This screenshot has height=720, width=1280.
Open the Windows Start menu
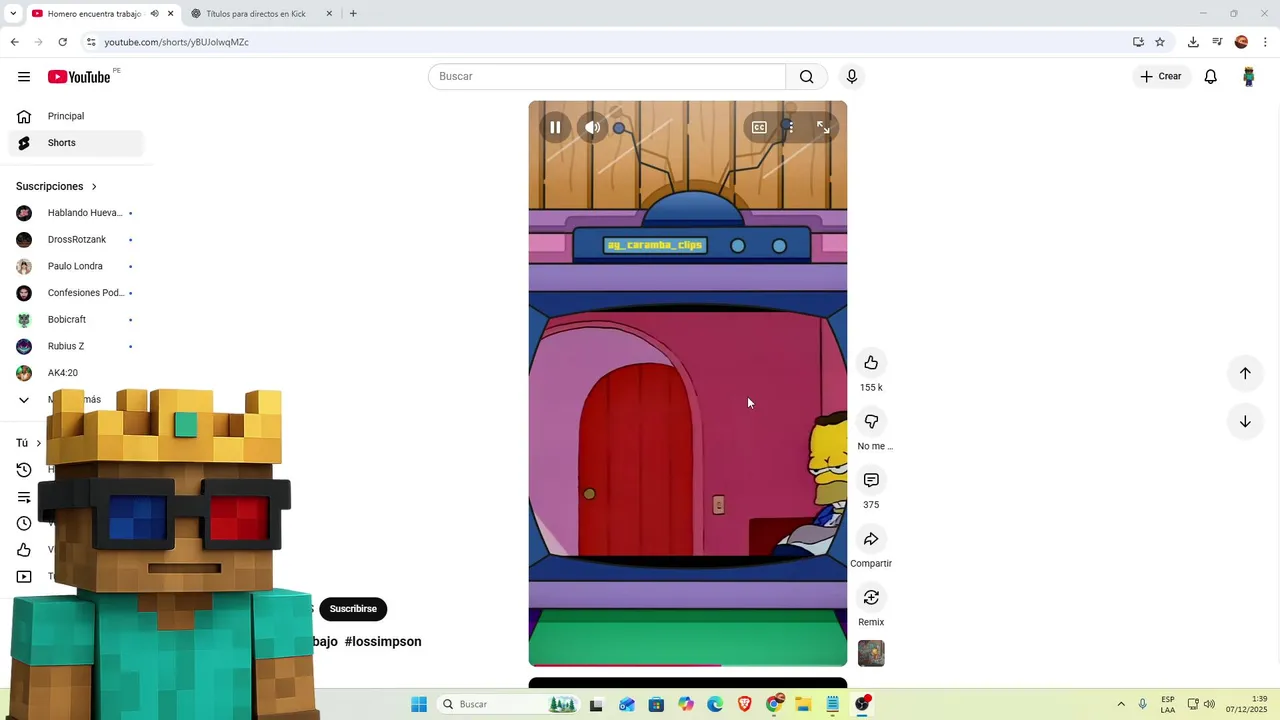pos(419,704)
